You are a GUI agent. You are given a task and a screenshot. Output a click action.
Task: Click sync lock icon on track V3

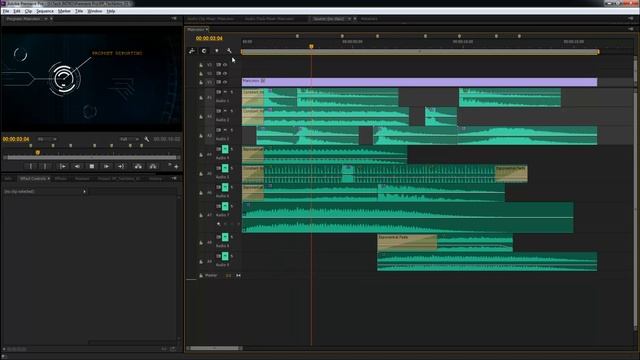(x=219, y=65)
